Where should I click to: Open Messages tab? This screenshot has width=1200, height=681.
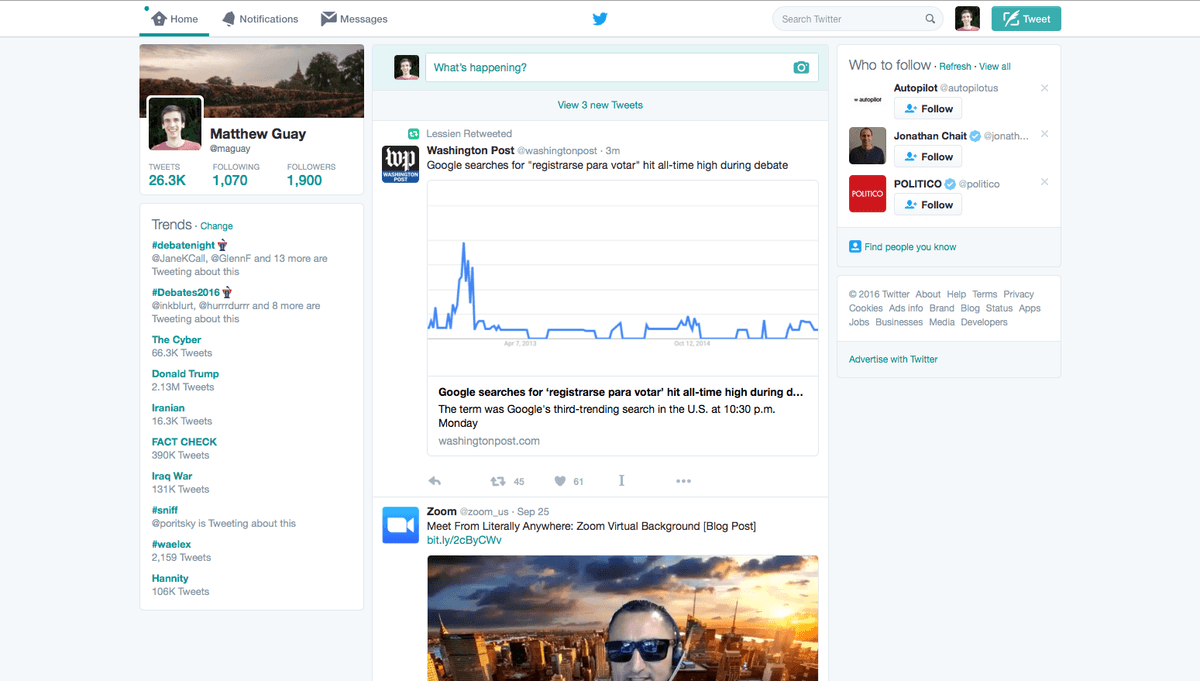pyautogui.click(x=354, y=19)
